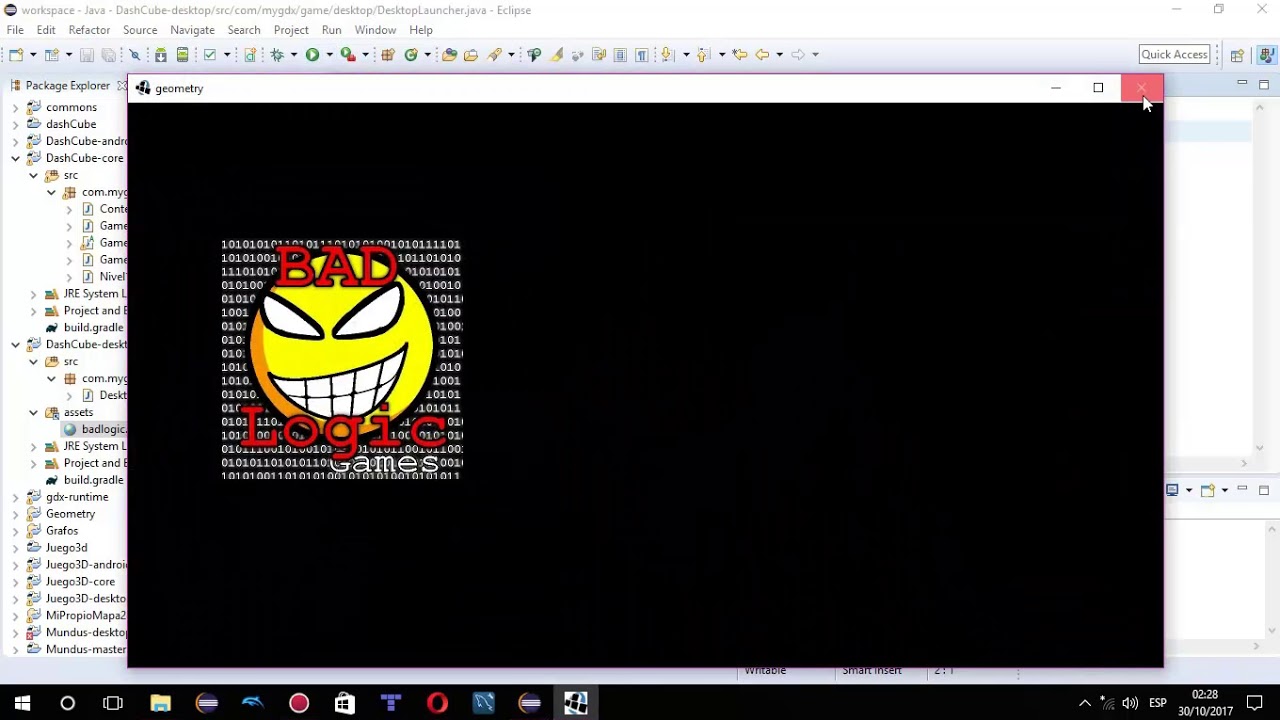Click the Last Edit Location arrow icon

[x=740, y=55]
